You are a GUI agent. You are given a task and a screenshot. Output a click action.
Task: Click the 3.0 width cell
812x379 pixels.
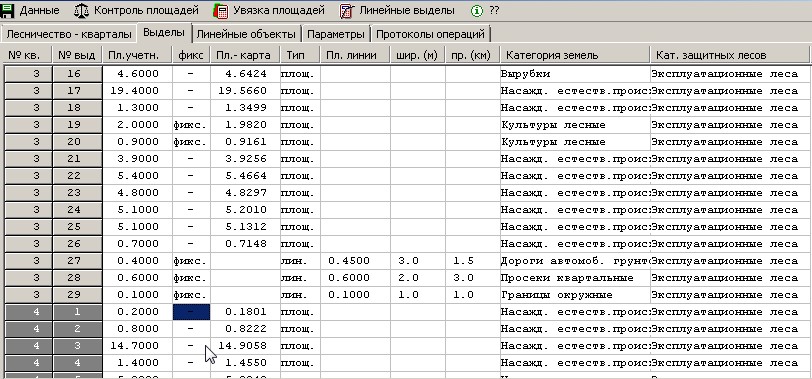[x=417, y=260]
